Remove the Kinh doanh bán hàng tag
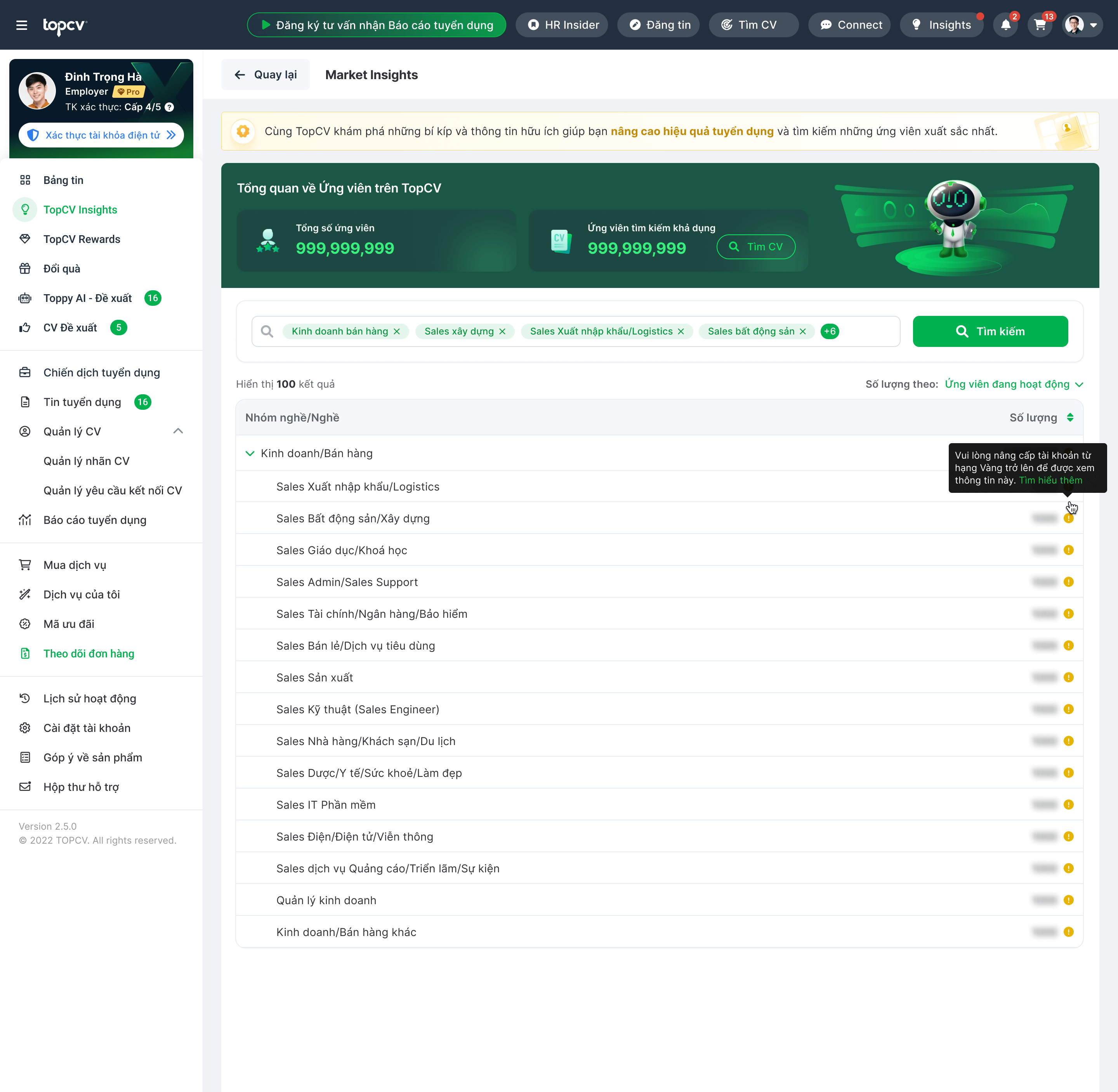 pyautogui.click(x=396, y=331)
